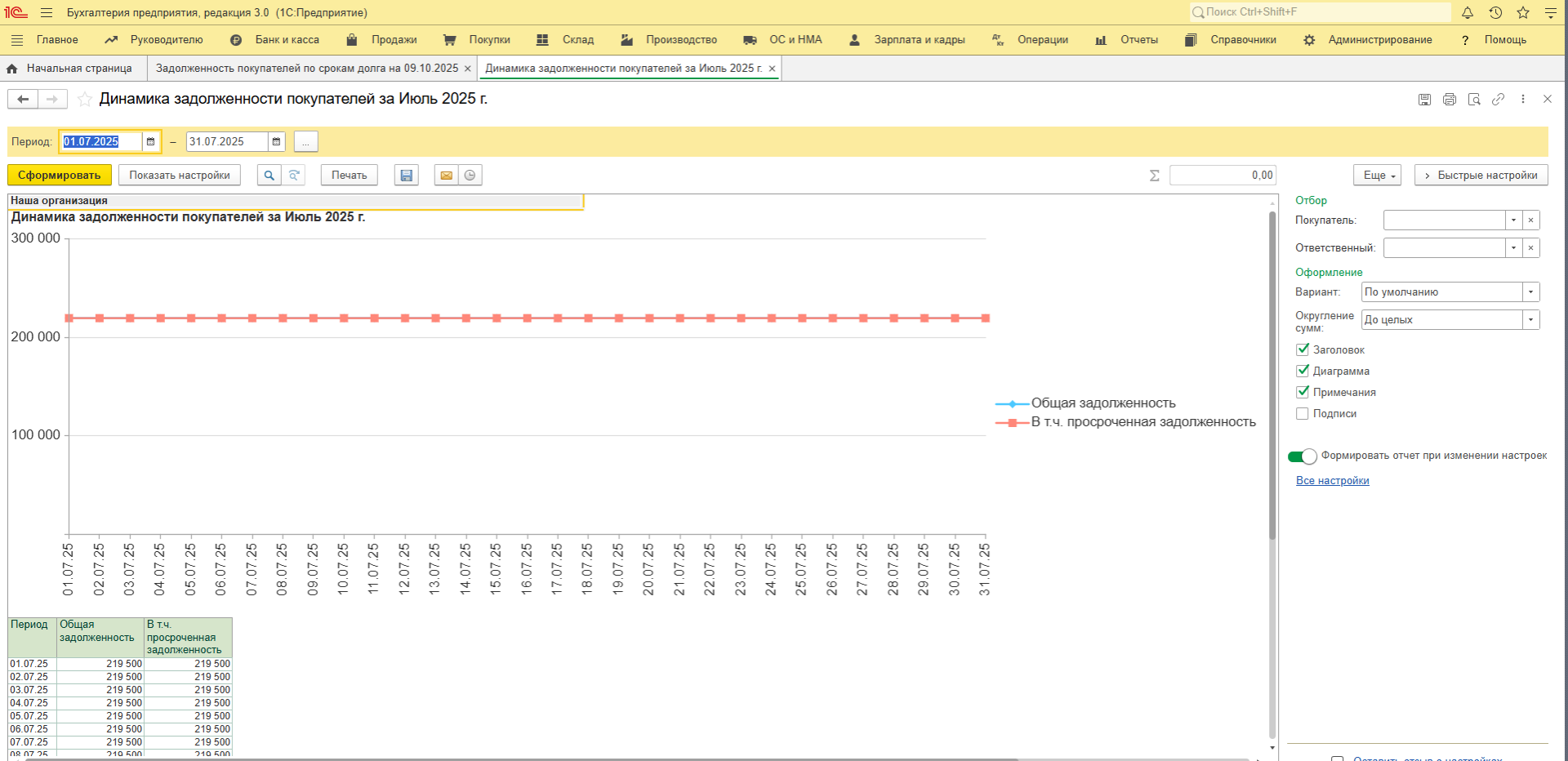
Task: Click the magnifier search icon in report toolbar
Action: tap(269, 176)
